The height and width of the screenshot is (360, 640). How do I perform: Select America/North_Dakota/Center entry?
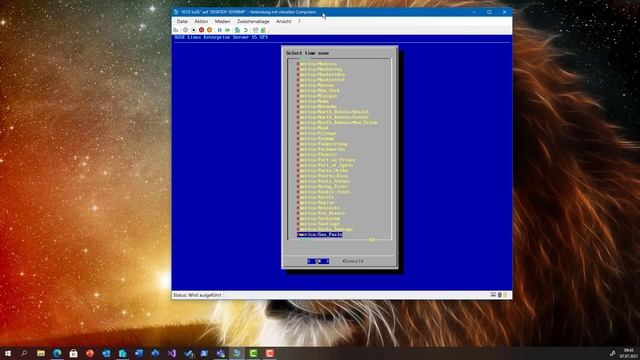click(333, 117)
